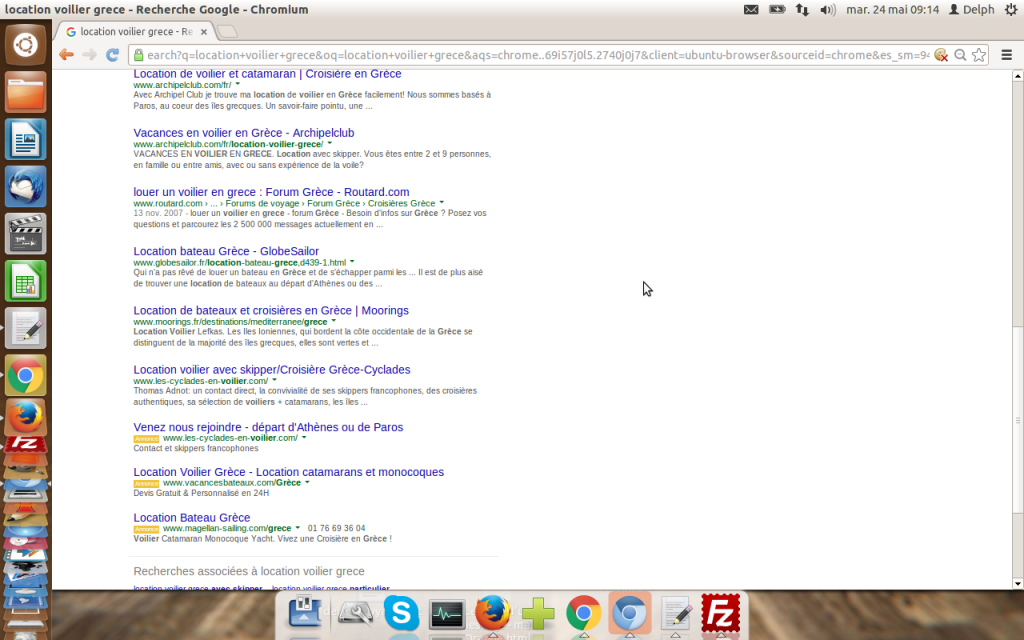This screenshot has height=640, width=1024.
Task: Expand arrow beside globesailor.fr URL
Action: click(x=352, y=262)
